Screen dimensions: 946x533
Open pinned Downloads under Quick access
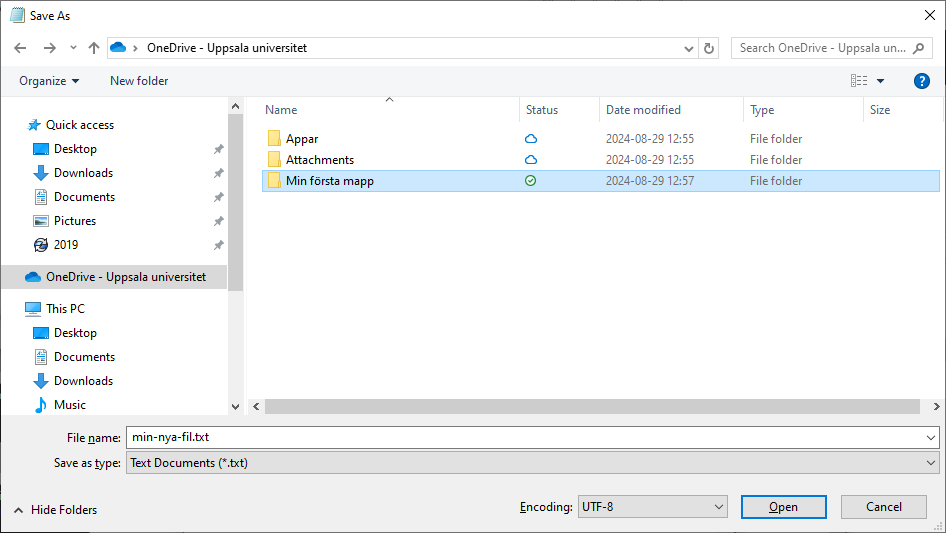tap(83, 173)
